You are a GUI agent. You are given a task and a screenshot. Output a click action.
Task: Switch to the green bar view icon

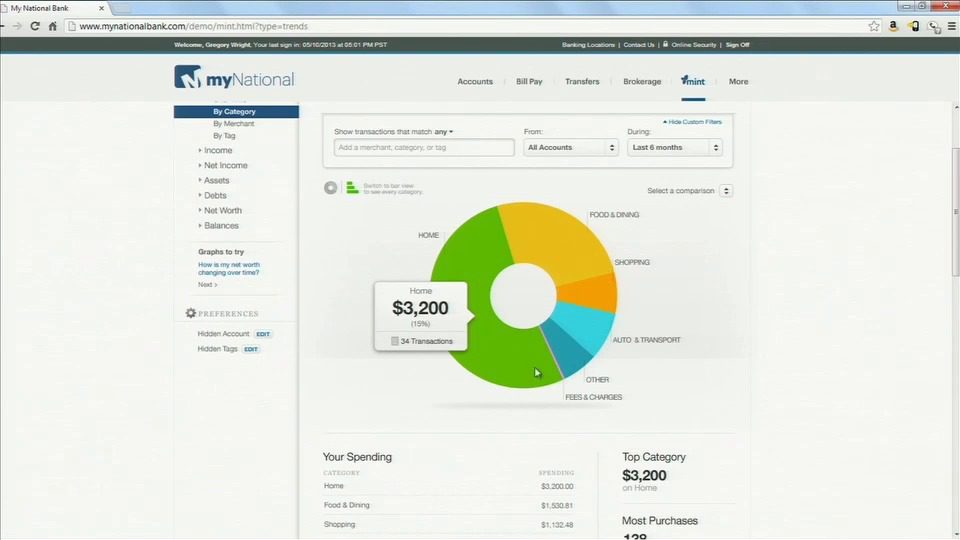coord(352,188)
